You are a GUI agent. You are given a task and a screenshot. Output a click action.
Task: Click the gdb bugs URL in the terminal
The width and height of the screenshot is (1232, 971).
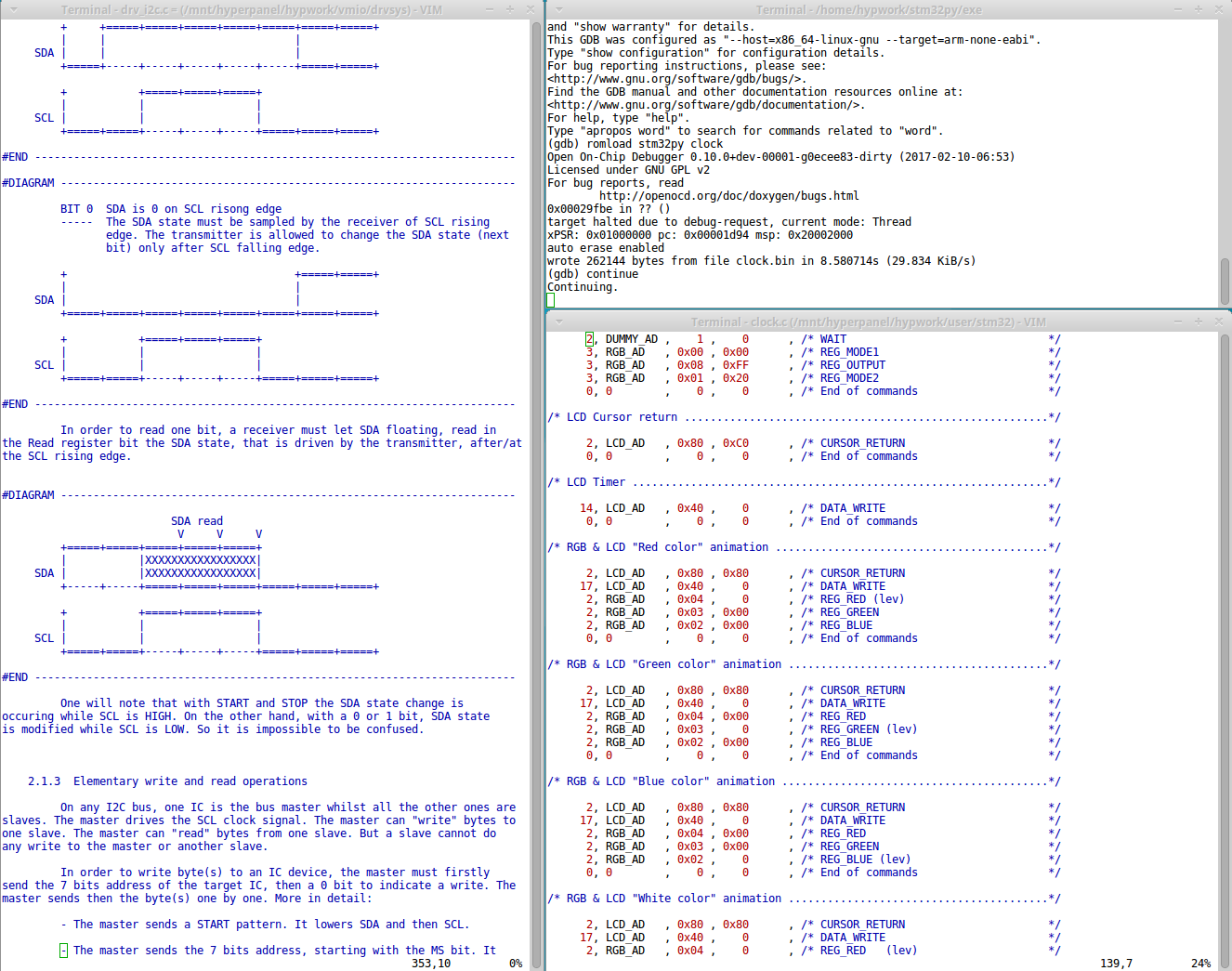[x=676, y=79]
